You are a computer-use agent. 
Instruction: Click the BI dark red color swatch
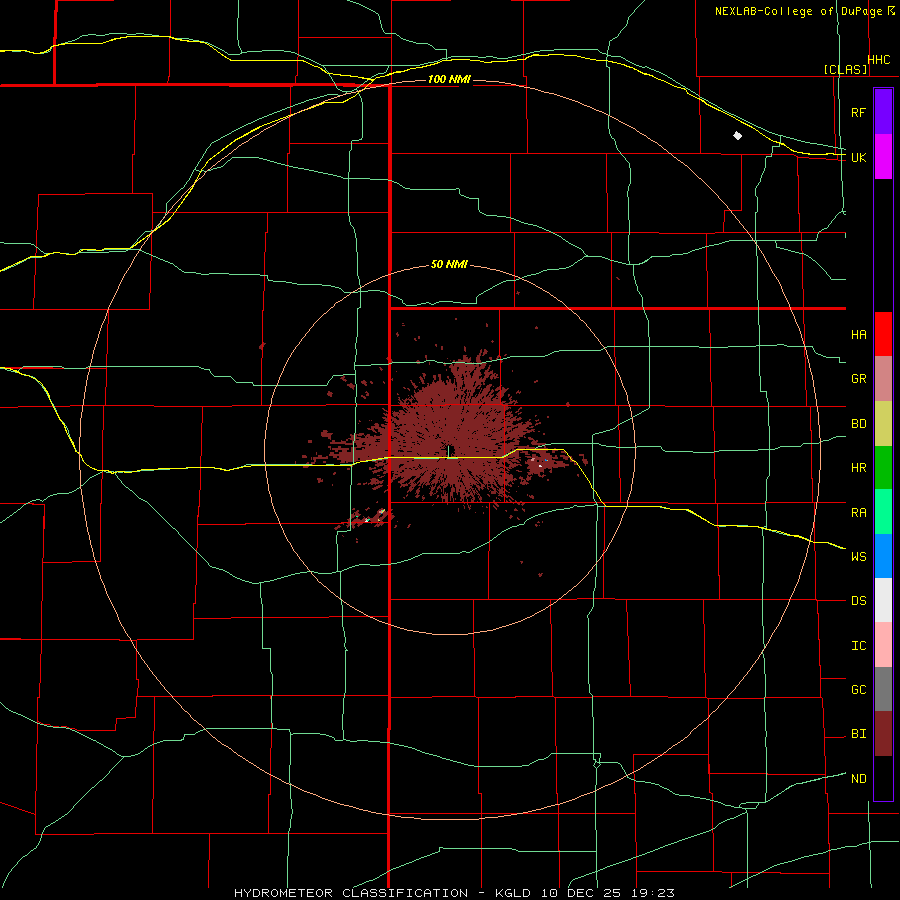pyautogui.click(x=883, y=734)
